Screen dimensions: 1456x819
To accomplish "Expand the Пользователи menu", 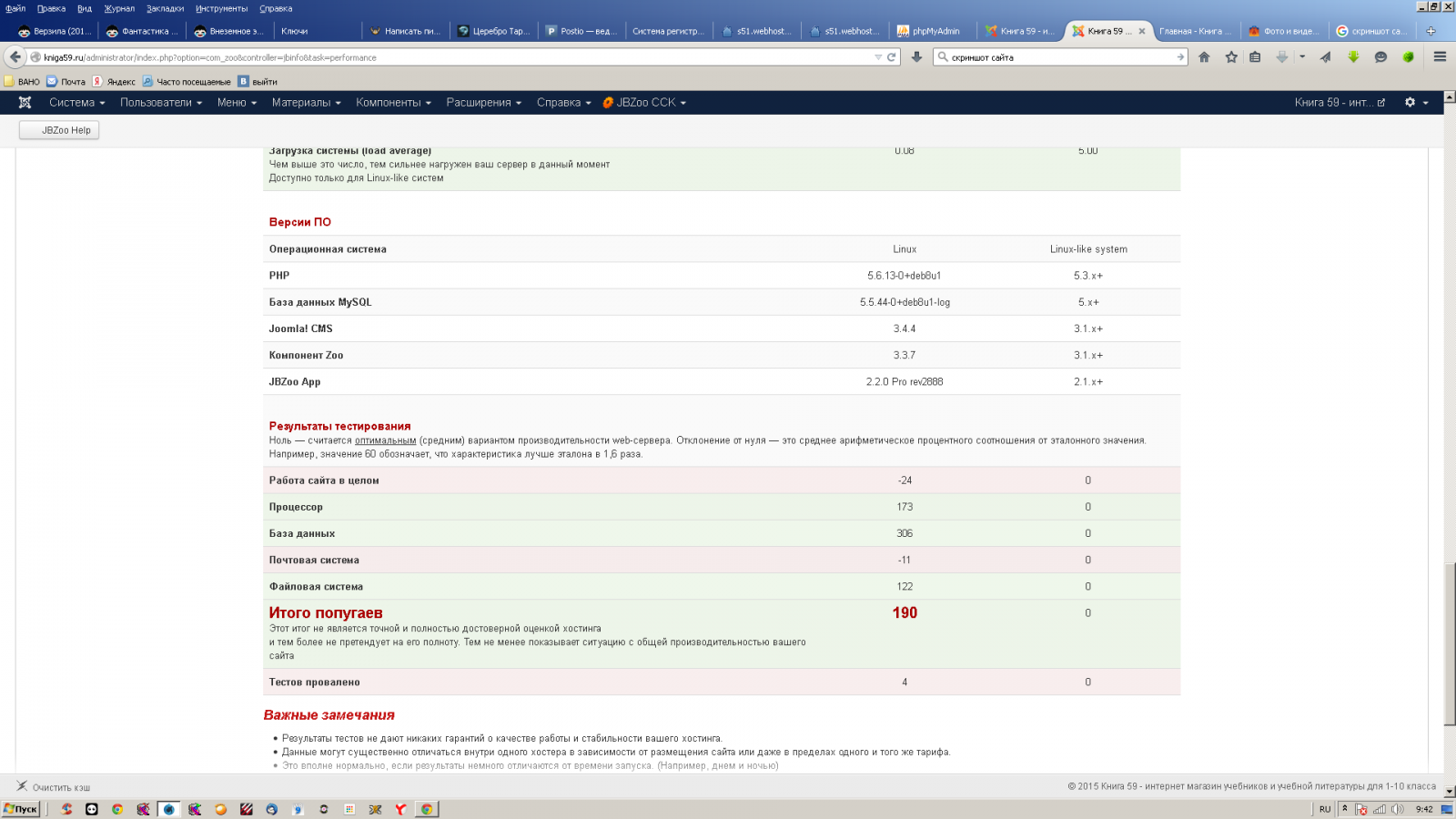I will coord(161,103).
